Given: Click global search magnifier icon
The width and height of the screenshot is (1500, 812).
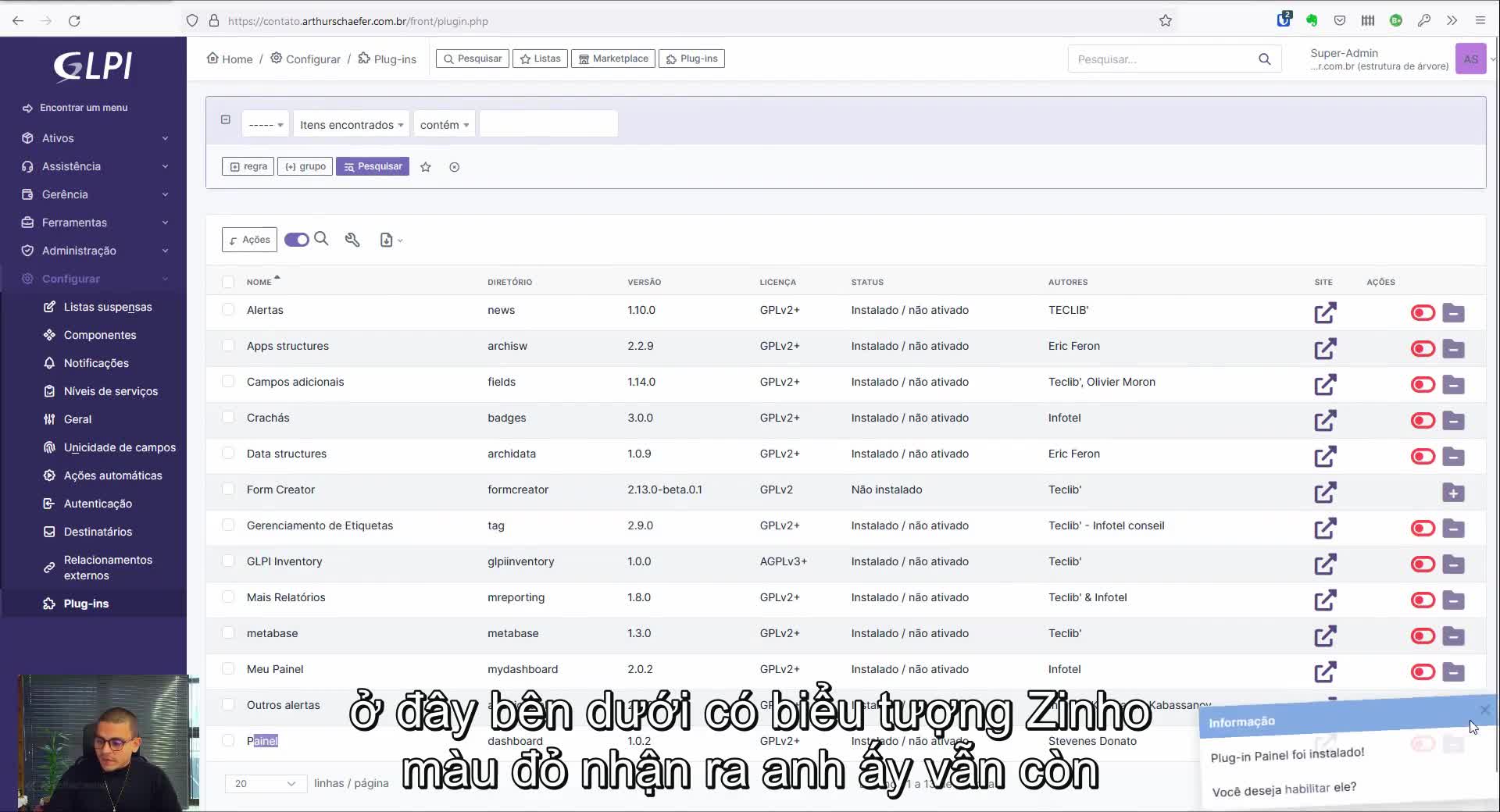Looking at the screenshot, I should (x=1264, y=59).
